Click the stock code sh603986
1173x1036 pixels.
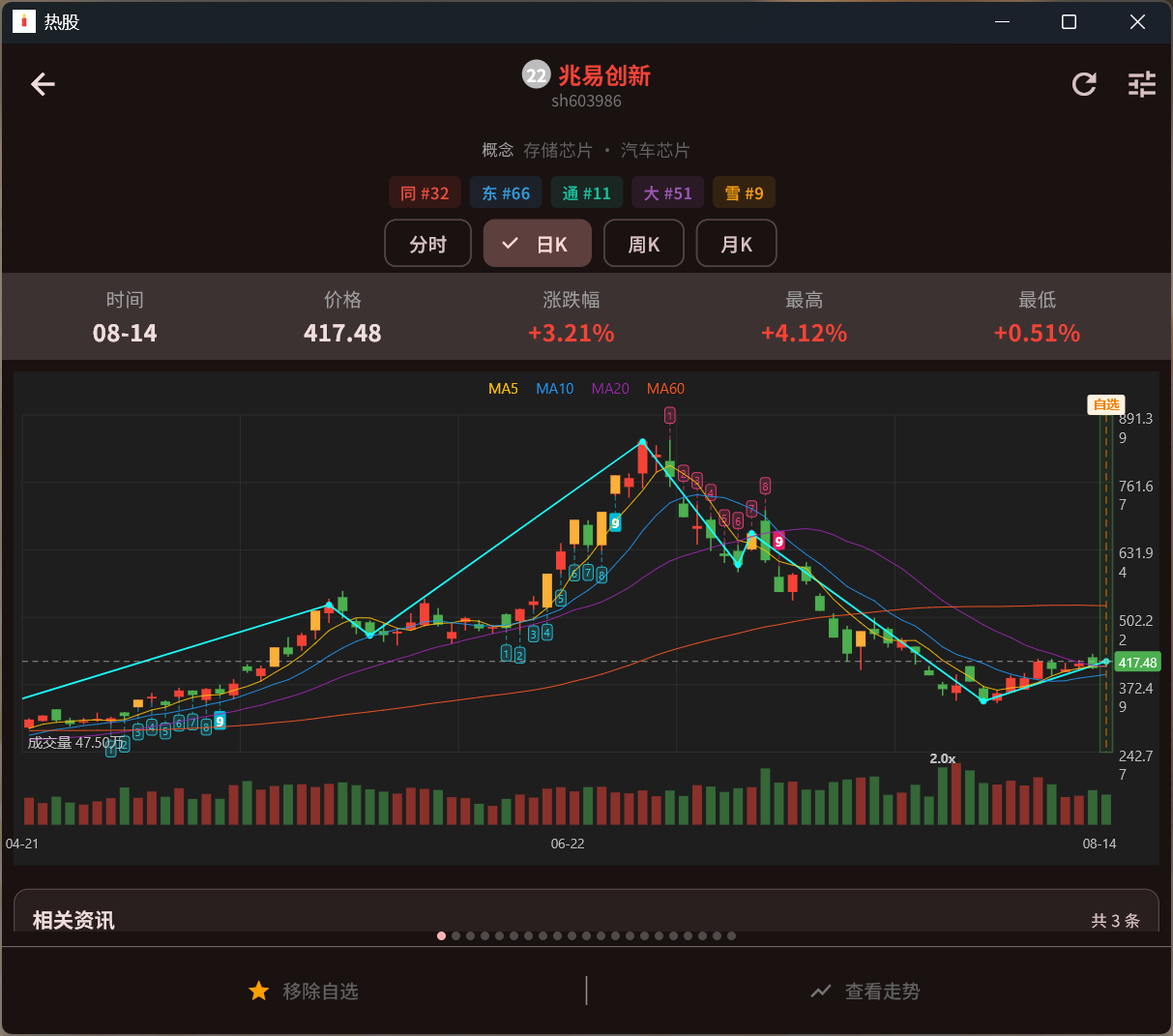(x=586, y=101)
